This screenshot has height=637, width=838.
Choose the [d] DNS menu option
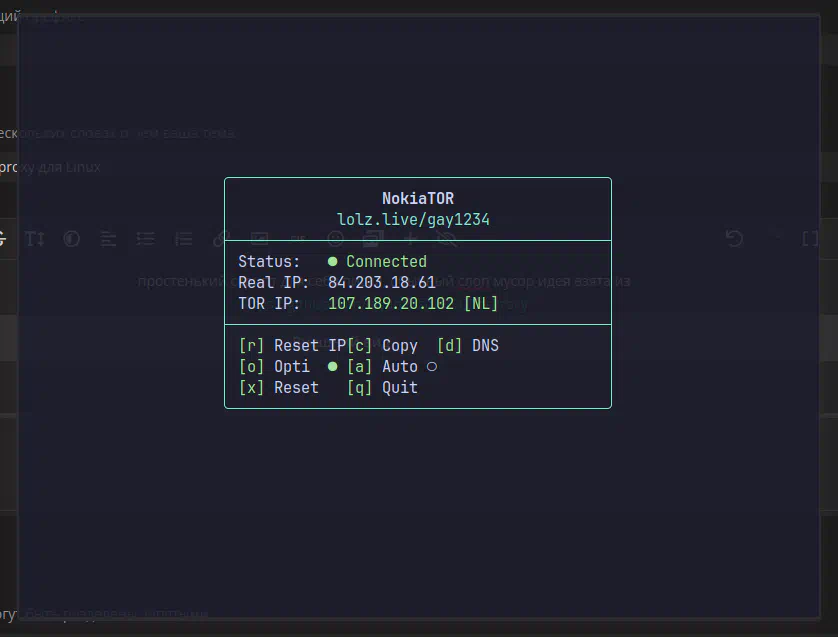(468, 346)
